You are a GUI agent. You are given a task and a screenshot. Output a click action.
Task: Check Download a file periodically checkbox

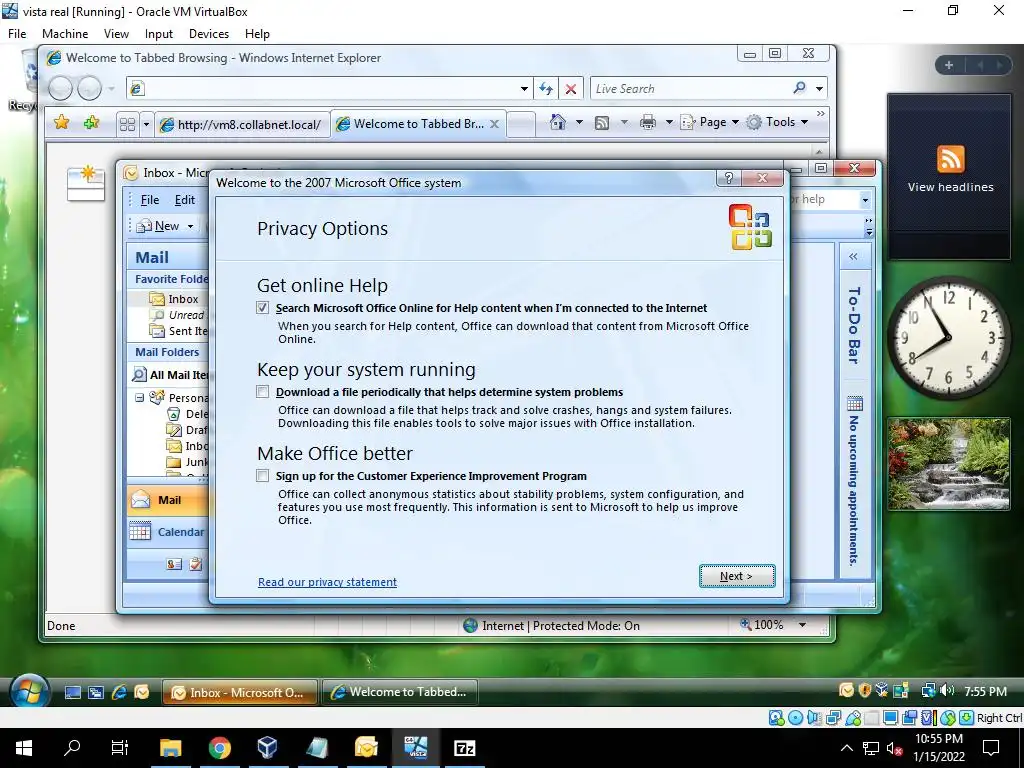click(x=263, y=392)
